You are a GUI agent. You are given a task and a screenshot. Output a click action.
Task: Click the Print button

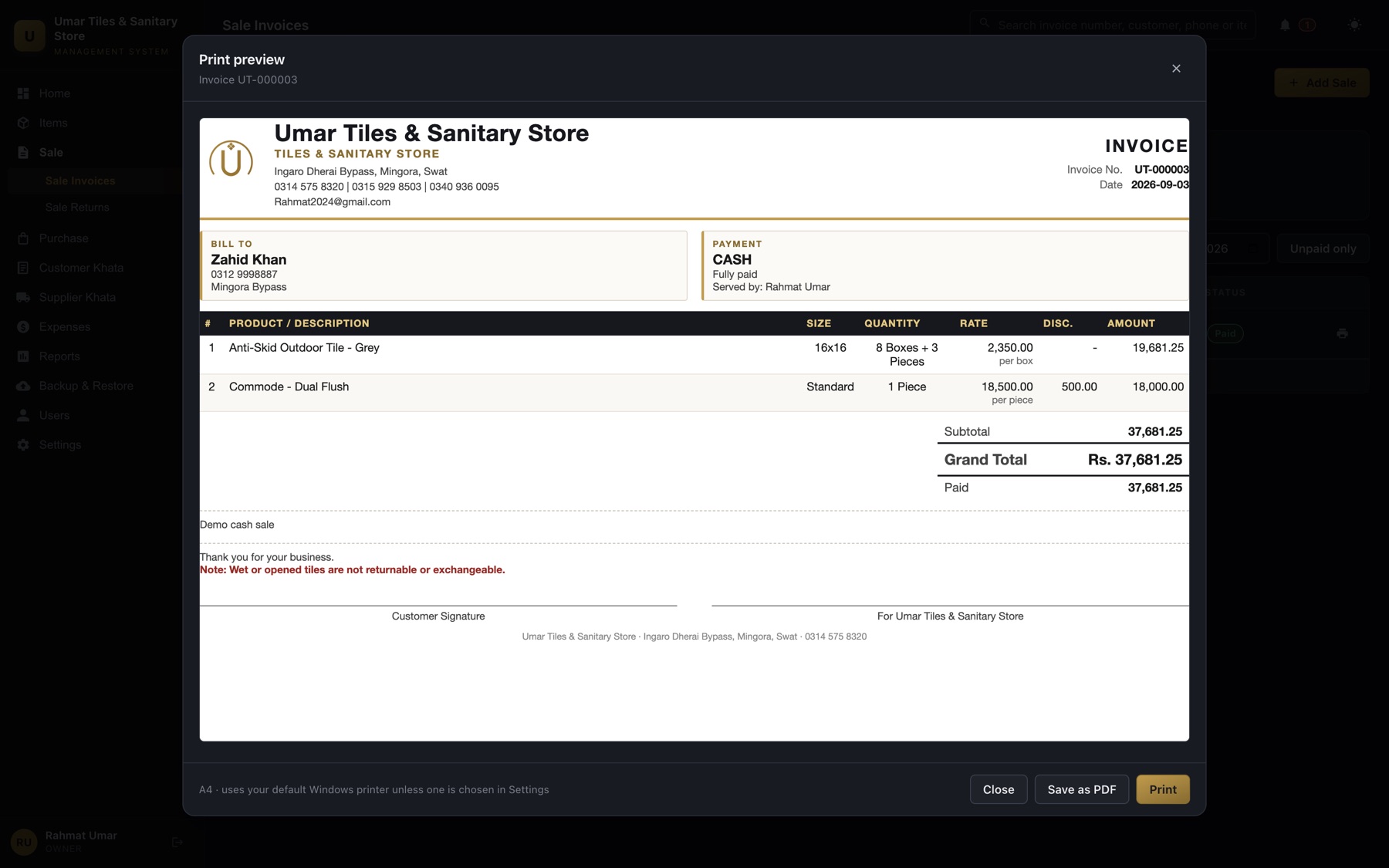point(1162,789)
